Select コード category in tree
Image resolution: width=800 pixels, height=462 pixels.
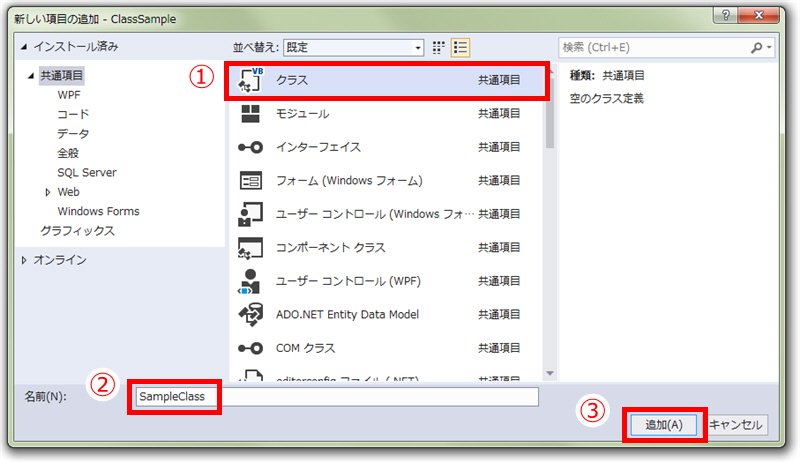click(73, 114)
